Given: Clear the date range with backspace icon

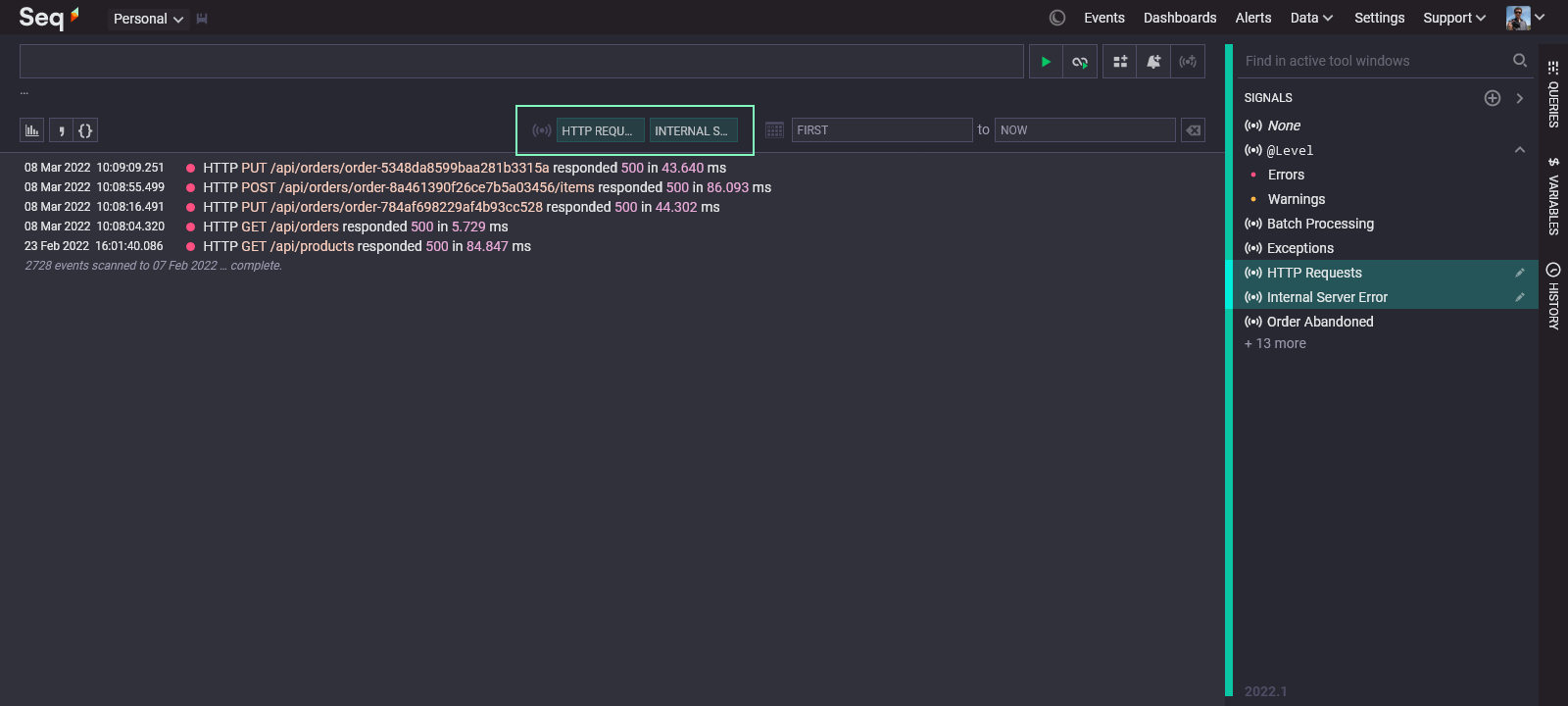Looking at the screenshot, I should pyautogui.click(x=1194, y=130).
